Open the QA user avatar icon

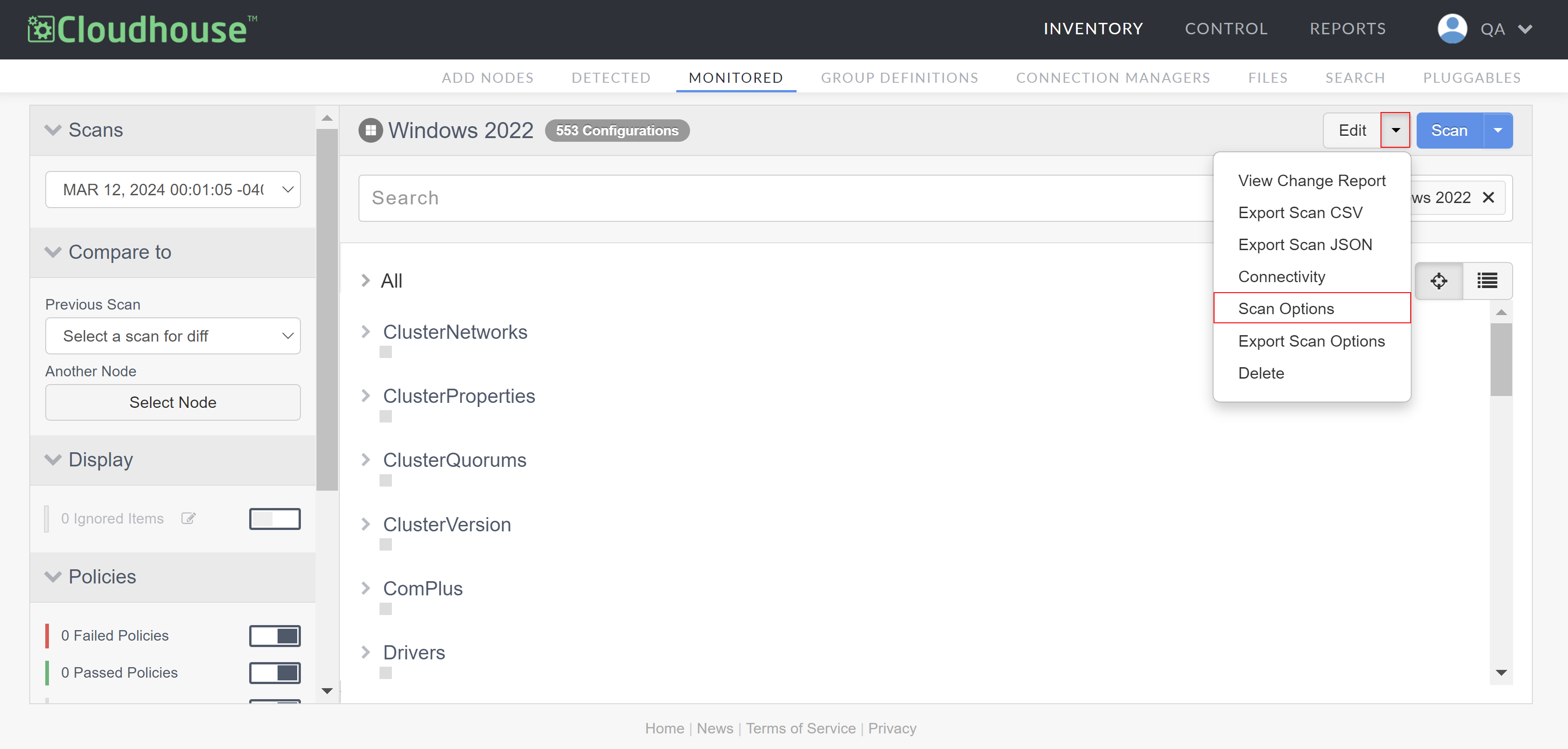click(1452, 29)
